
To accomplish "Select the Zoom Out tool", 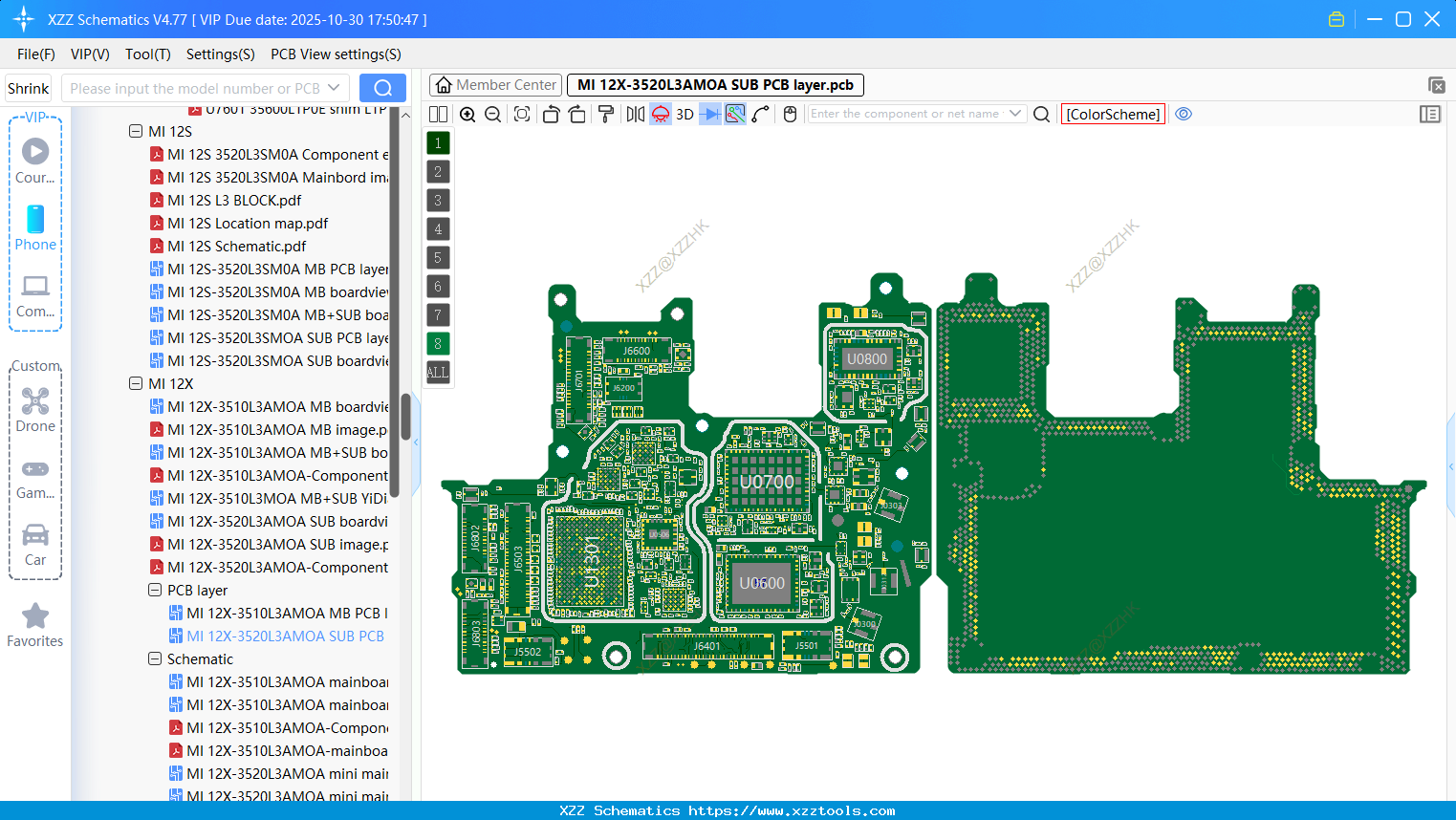I will (491, 114).
